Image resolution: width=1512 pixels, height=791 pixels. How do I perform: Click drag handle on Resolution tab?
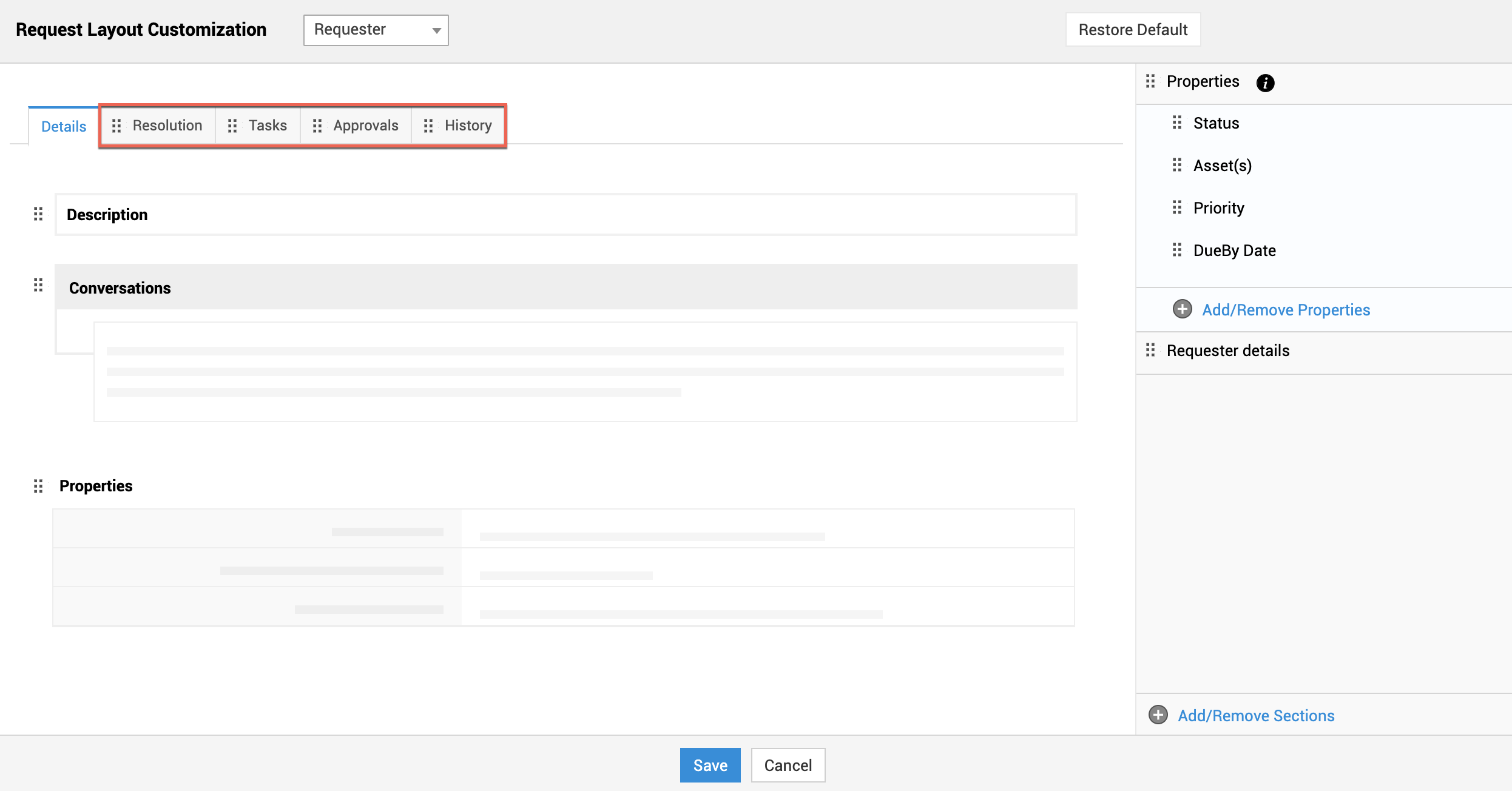(x=117, y=126)
